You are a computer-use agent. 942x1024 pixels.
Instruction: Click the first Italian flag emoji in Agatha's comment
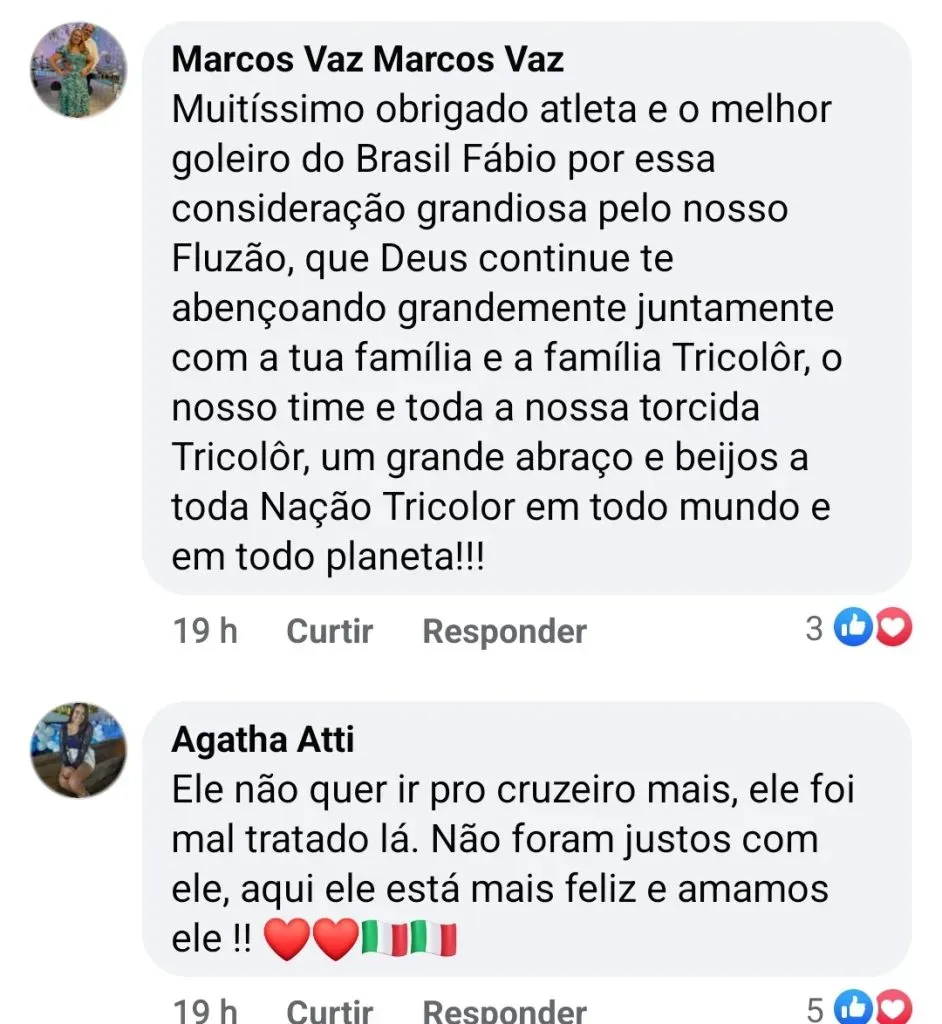pyautogui.click(x=381, y=938)
